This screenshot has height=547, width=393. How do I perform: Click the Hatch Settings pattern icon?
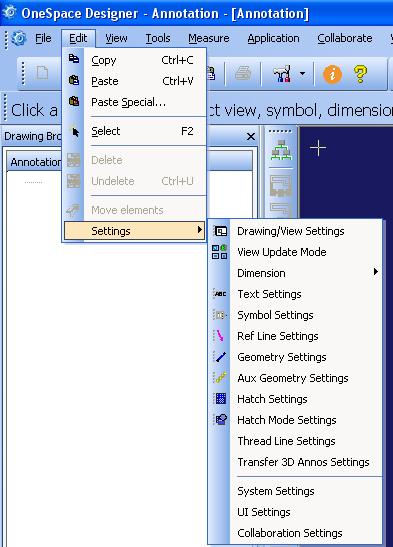220,398
